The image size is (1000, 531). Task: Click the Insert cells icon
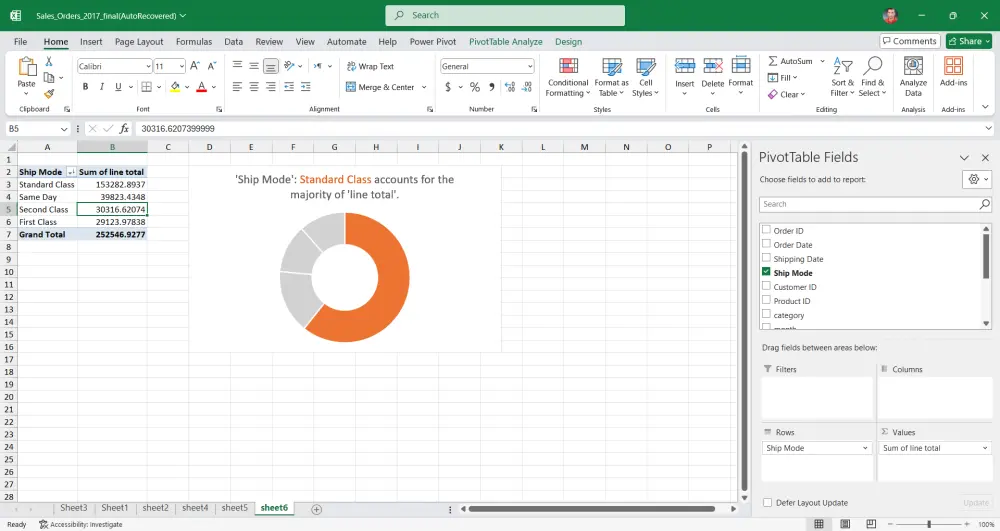[684, 66]
